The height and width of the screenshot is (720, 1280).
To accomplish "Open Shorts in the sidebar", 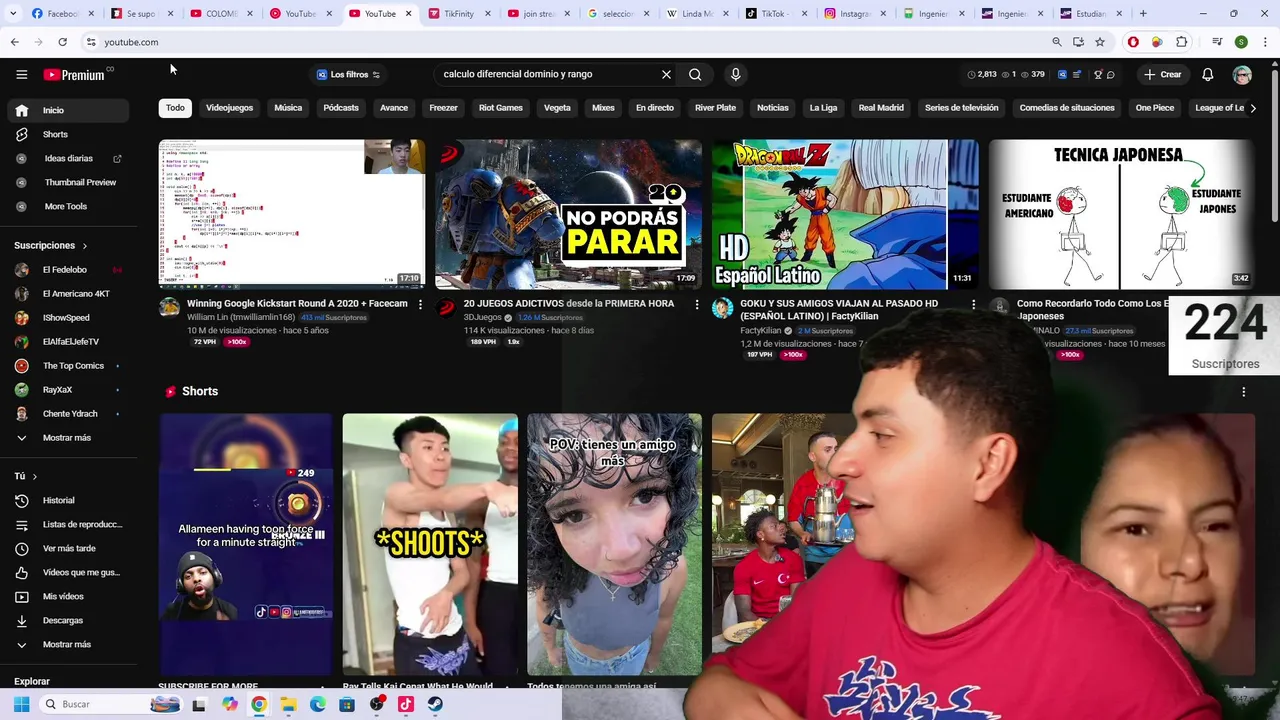I will [68, 134].
